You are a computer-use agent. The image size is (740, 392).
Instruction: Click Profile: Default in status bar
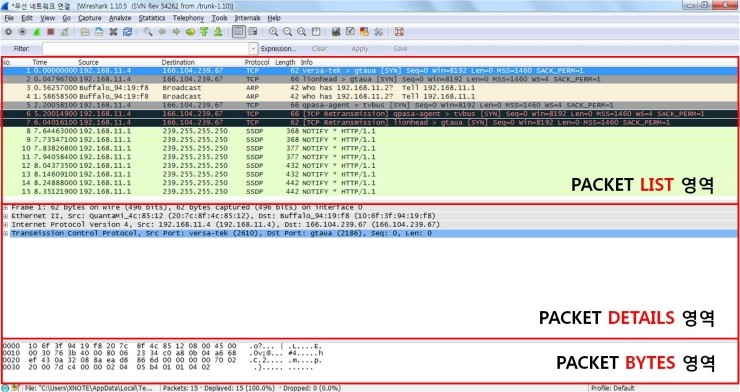613,388
